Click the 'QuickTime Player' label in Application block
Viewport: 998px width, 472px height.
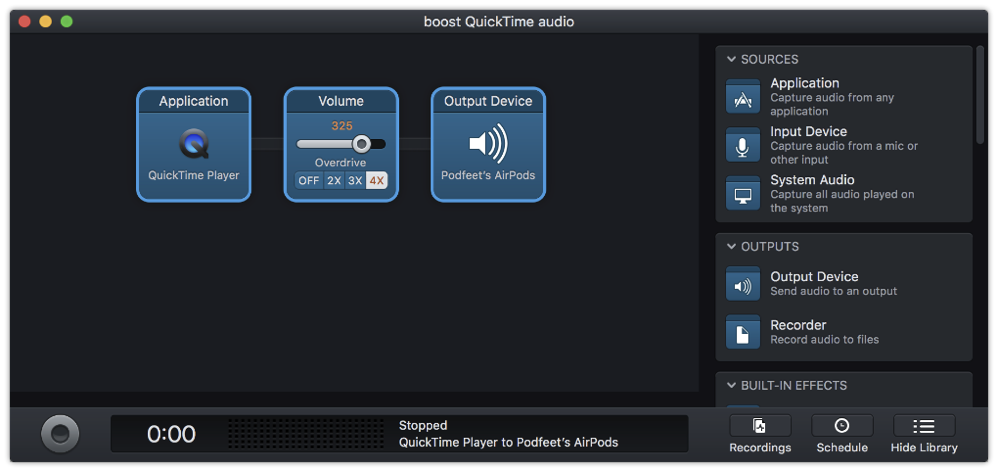click(193, 175)
